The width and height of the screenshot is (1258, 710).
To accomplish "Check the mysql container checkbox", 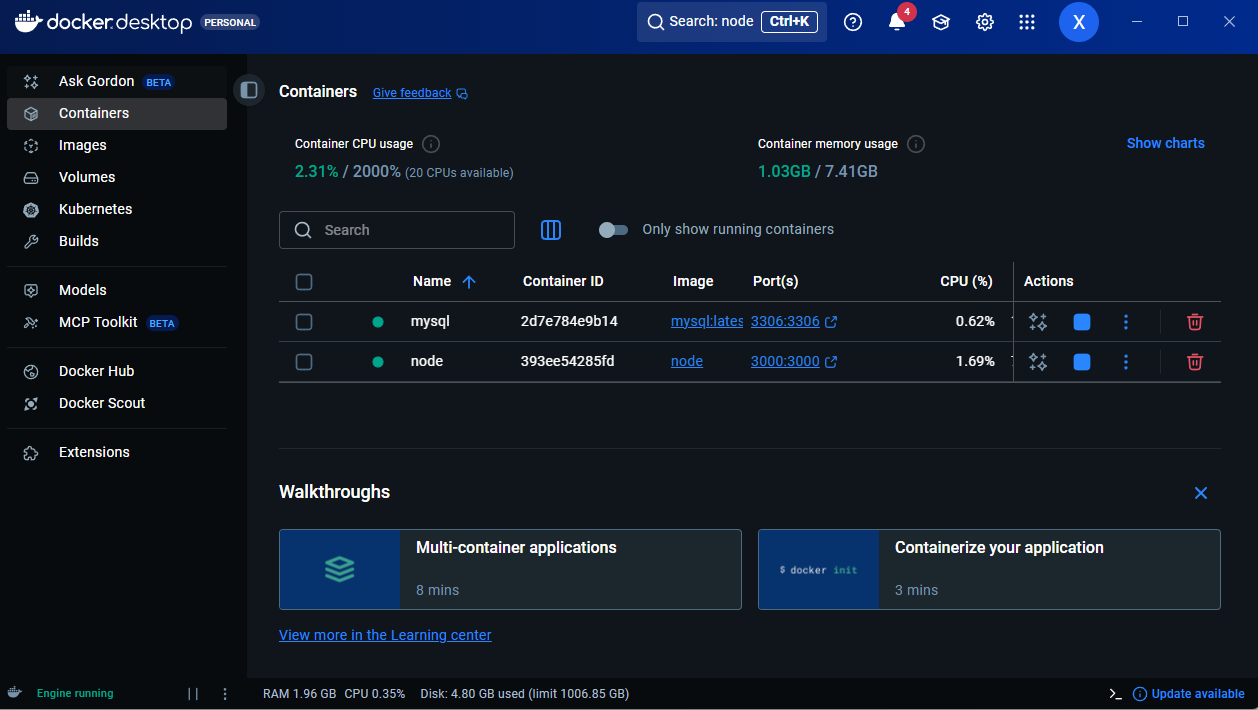I will coord(304,322).
